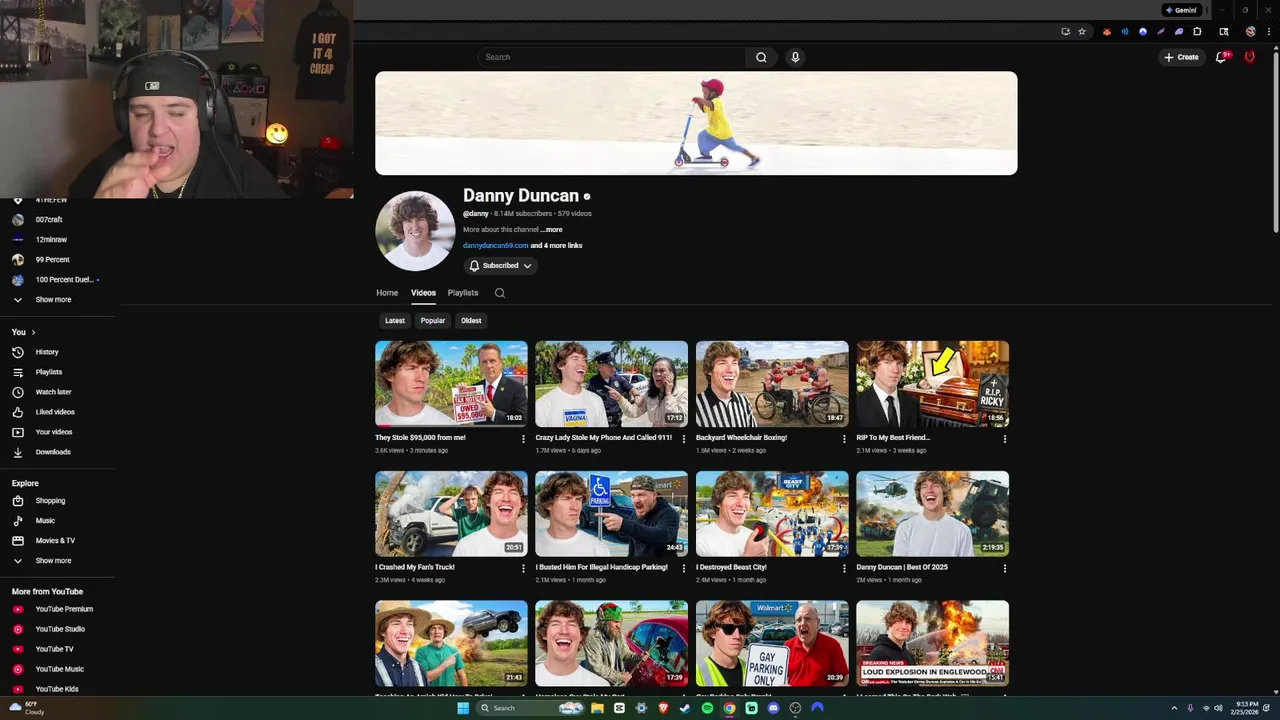
Task: Open the Chrome three-dot menu
Action: coord(1268,32)
